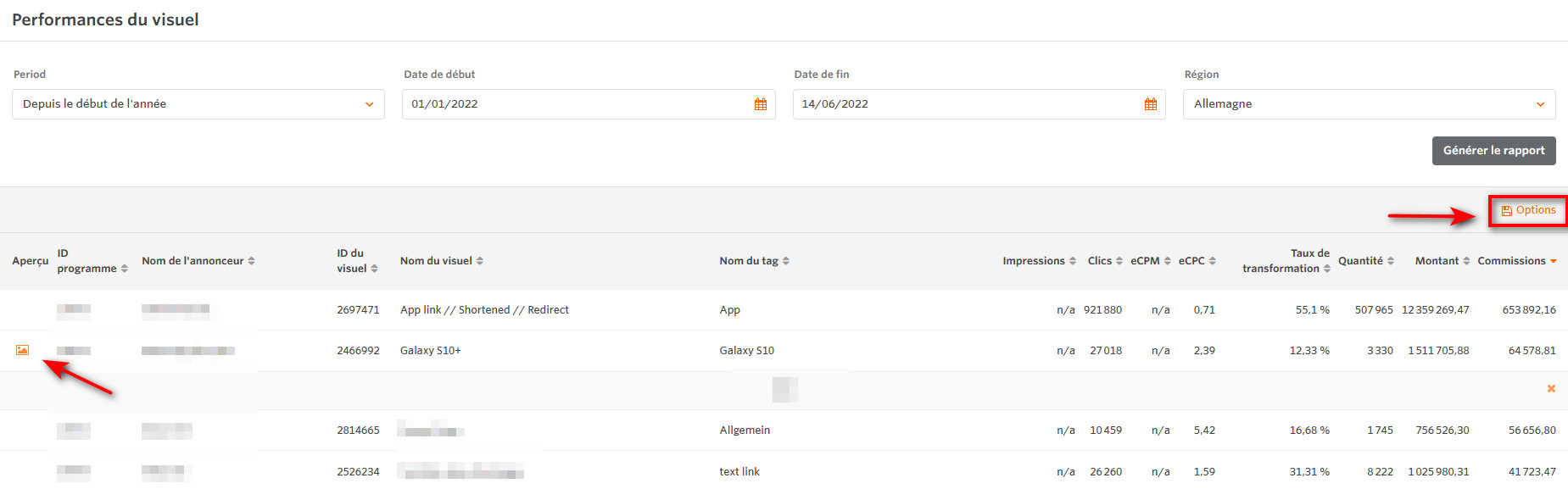The image size is (1568, 489).
Task: Click the 'Galaxy S10' tag name
Action: (746, 351)
